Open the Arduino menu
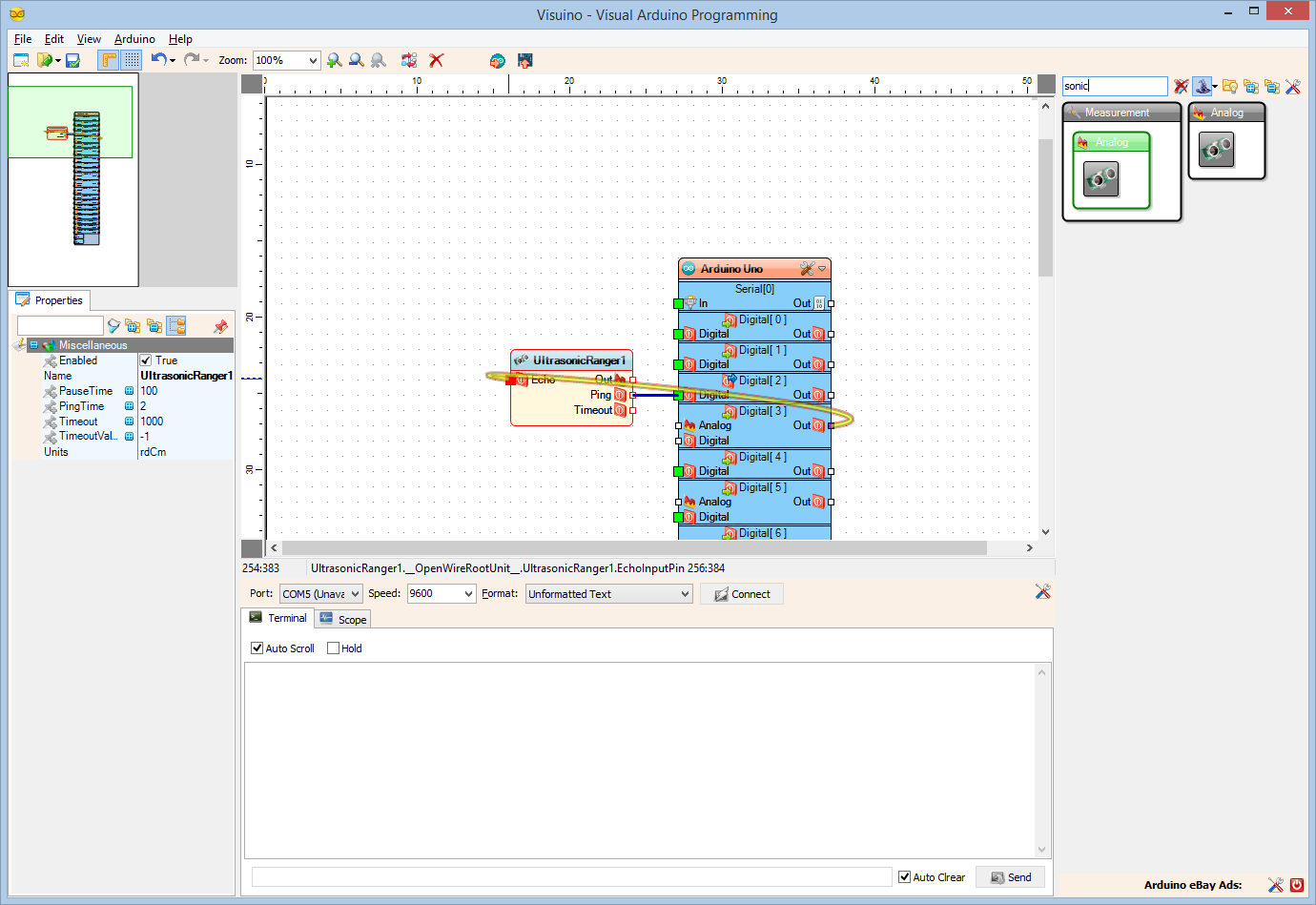 point(134,39)
